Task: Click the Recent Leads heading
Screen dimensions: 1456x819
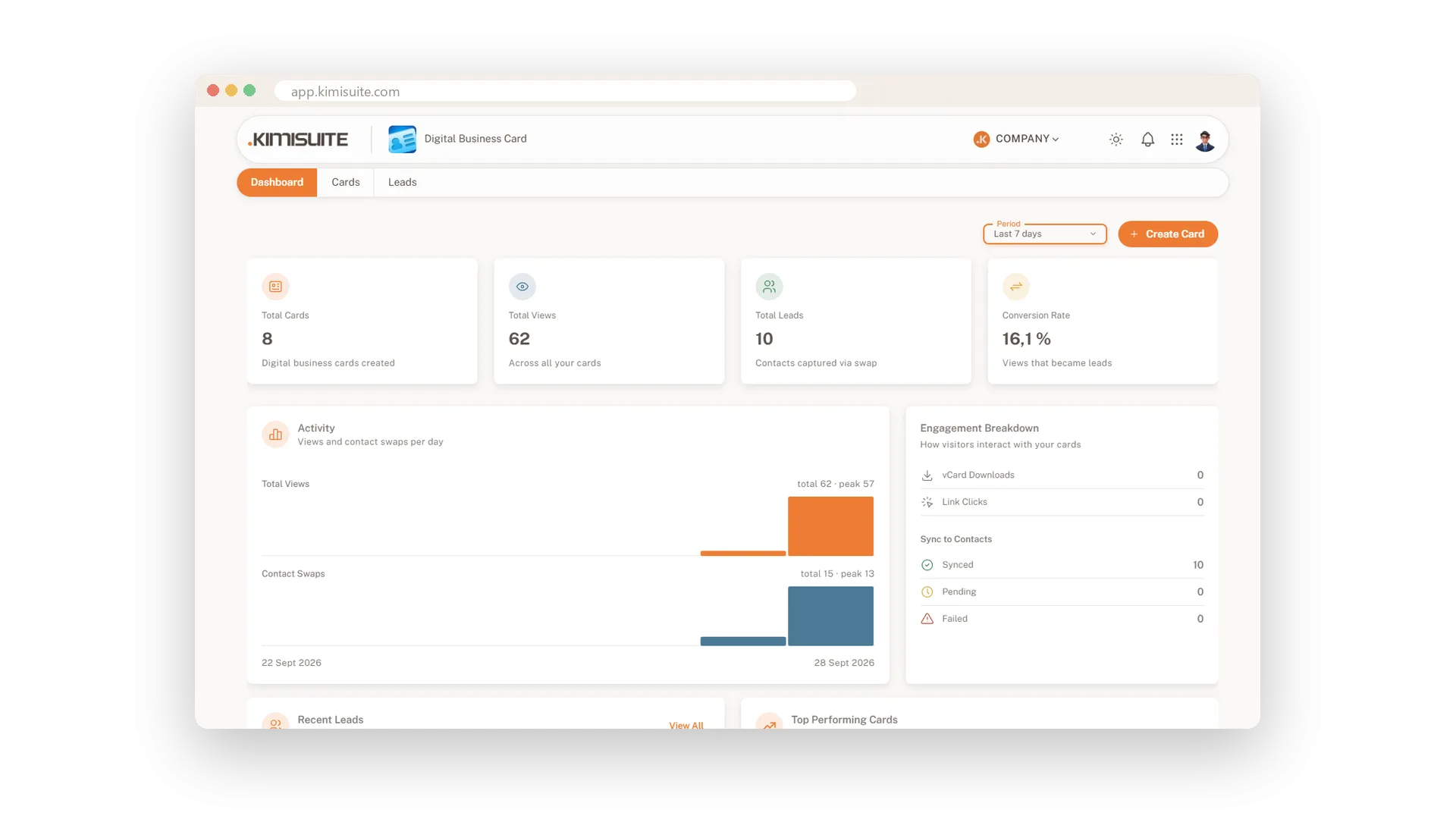Action: tap(331, 720)
